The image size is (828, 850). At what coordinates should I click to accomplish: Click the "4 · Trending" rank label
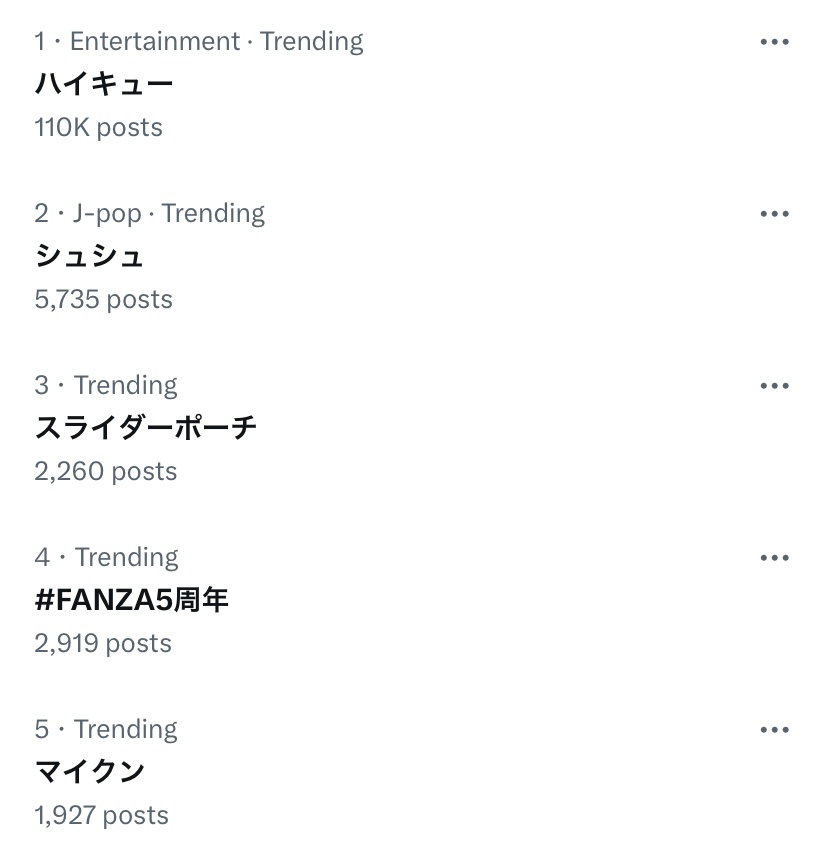tap(106, 558)
